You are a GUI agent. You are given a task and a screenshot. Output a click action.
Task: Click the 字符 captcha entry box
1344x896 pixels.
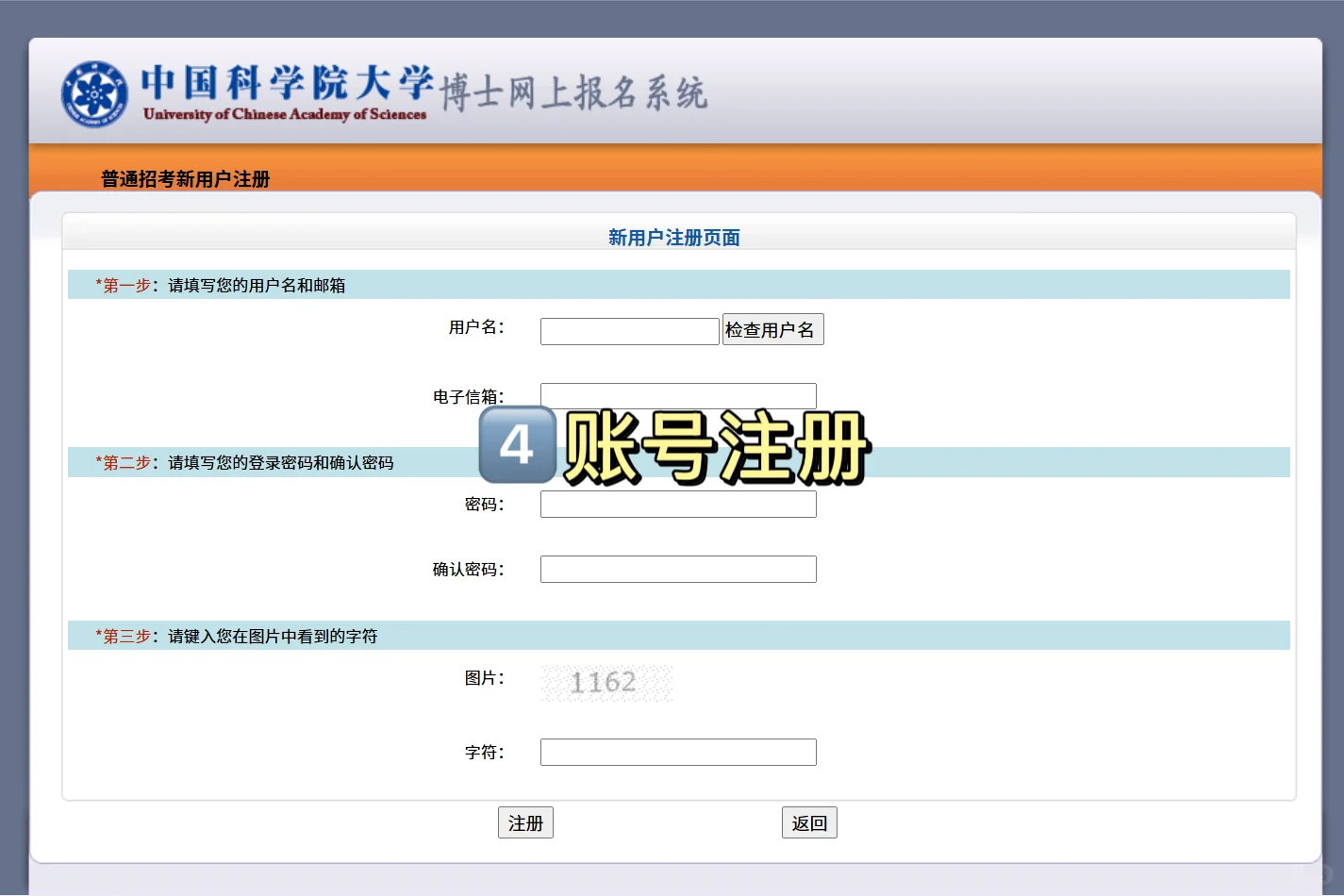tap(677, 752)
